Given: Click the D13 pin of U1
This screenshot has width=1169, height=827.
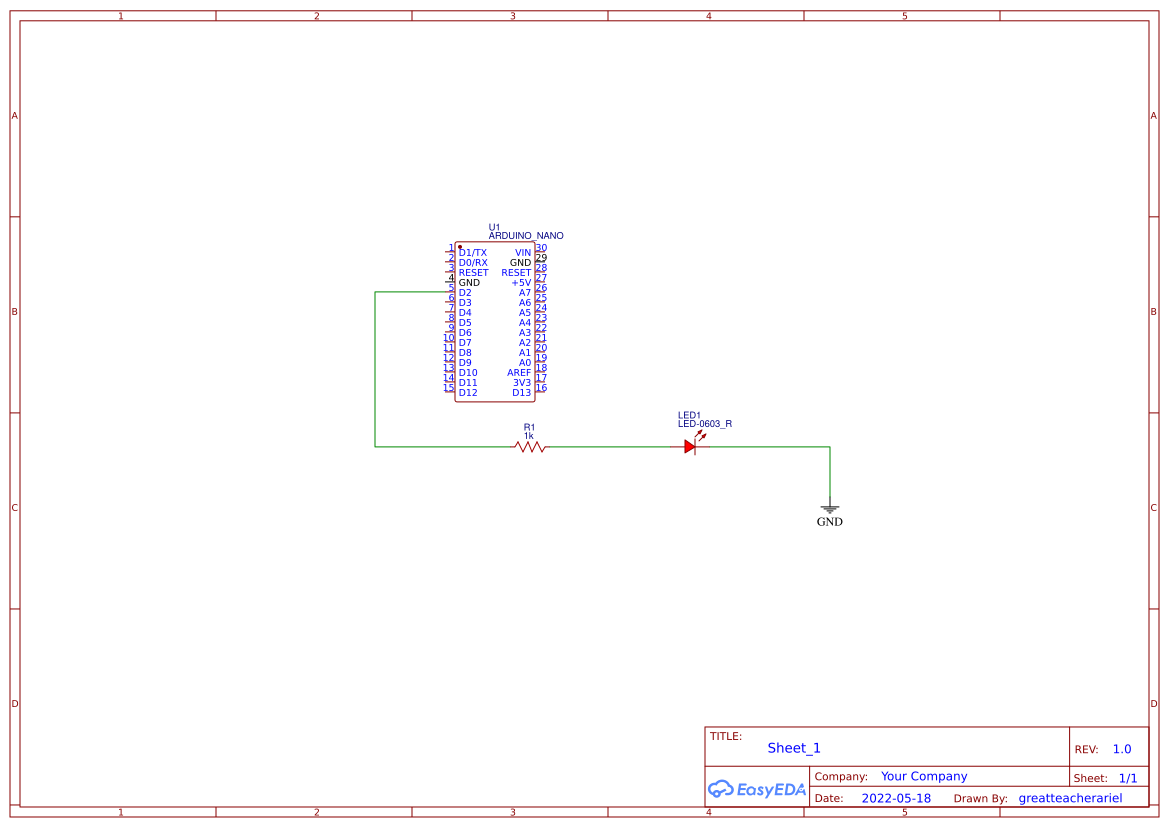Looking at the screenshot, I should [519, 392].
